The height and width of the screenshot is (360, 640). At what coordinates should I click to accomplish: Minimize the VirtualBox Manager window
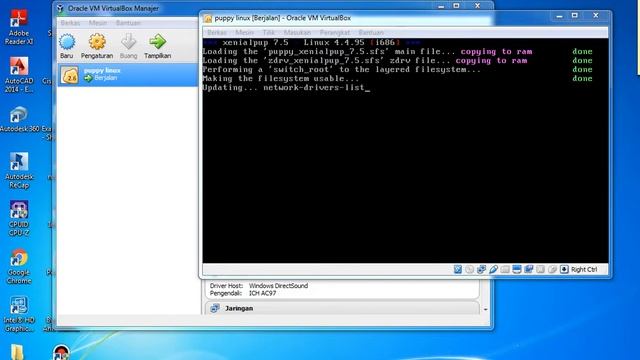point(441,6)
